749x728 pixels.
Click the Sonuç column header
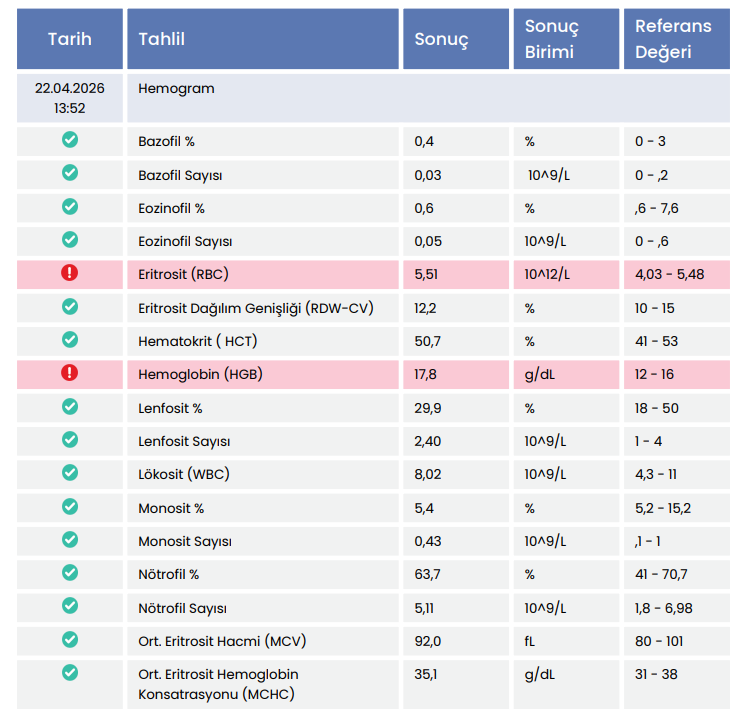pos(456,39)
